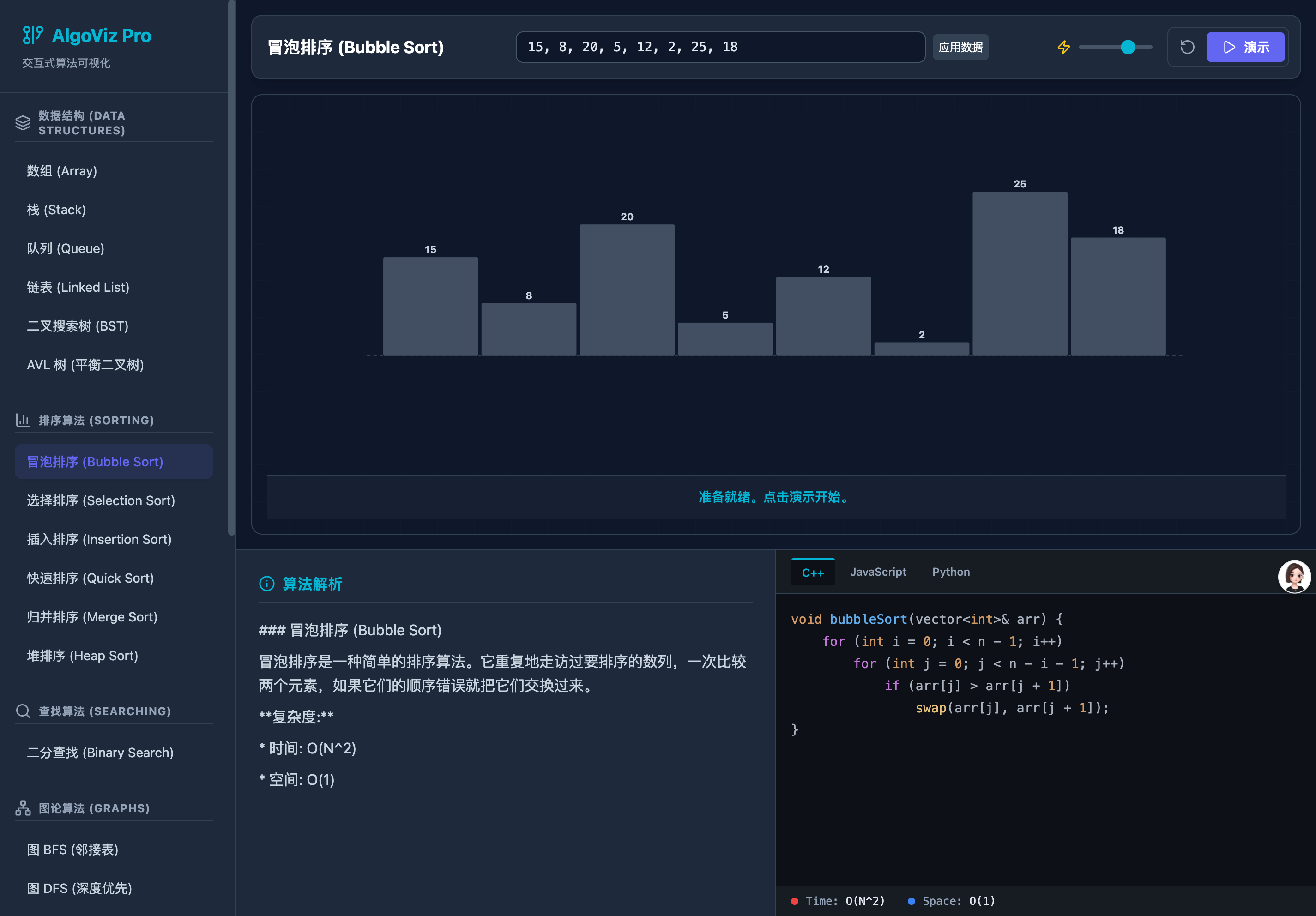Switch to the JavaScript code tab
The height and width of the screenshot is (916, 1316).
pos(878,572)
